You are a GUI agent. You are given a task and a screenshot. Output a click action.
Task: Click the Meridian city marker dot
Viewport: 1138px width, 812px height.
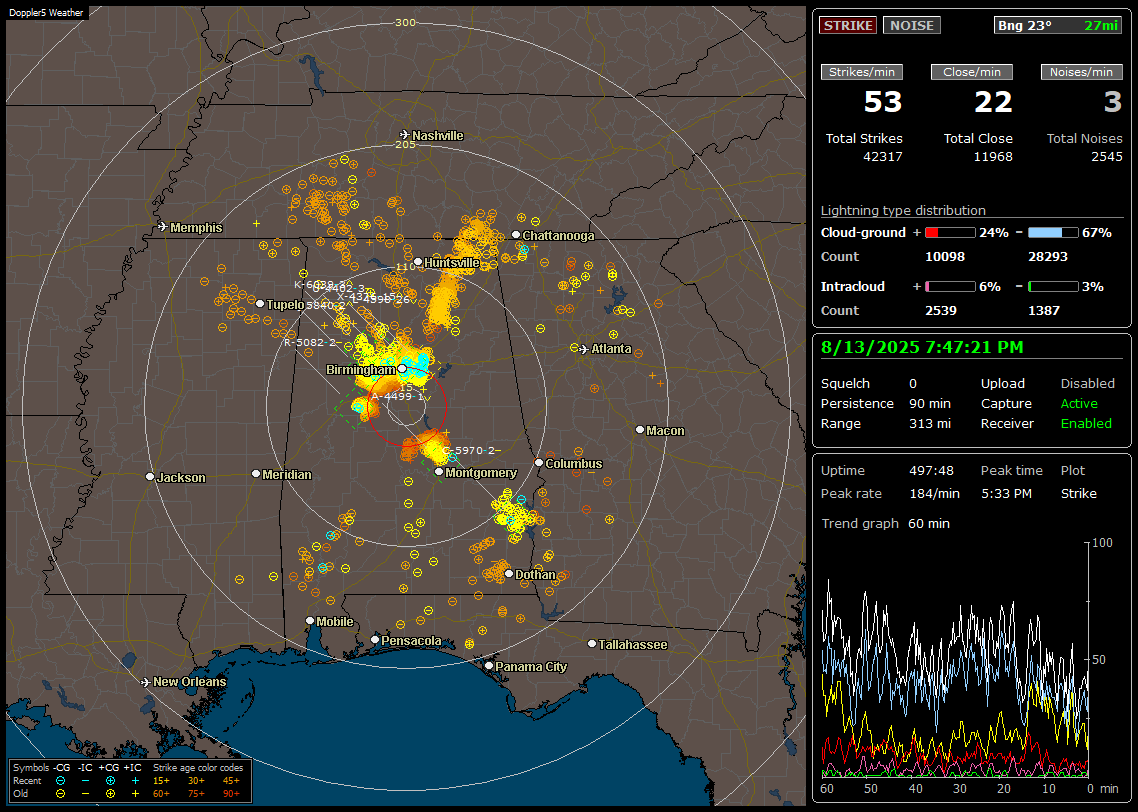click(255, 474)
